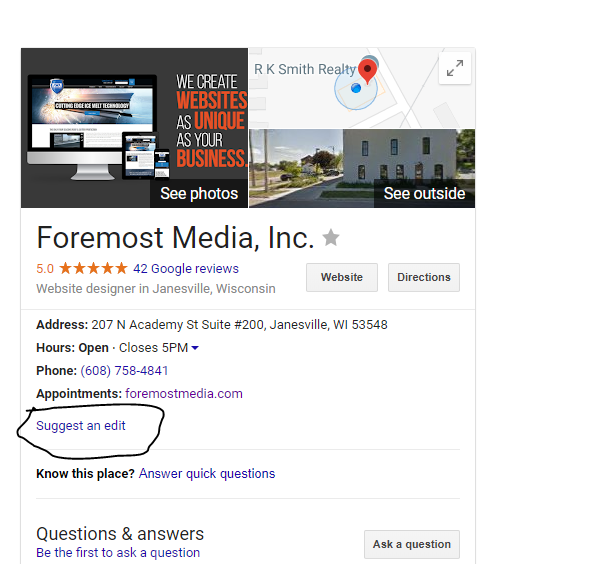Click the red location pin on the map
This screenshot has height=564, width=612.
point(368,70)
